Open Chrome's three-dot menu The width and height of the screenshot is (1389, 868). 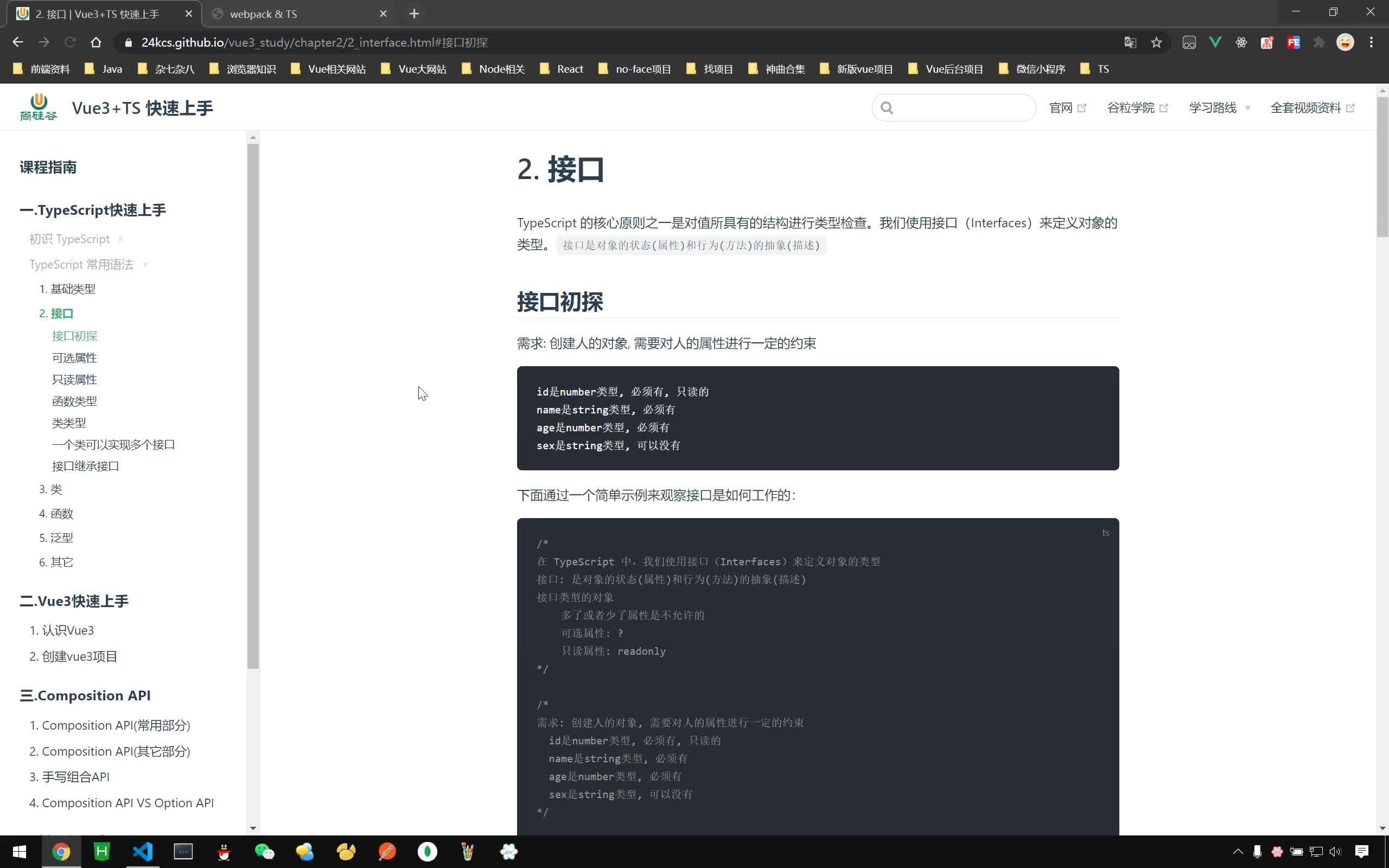1372,42
